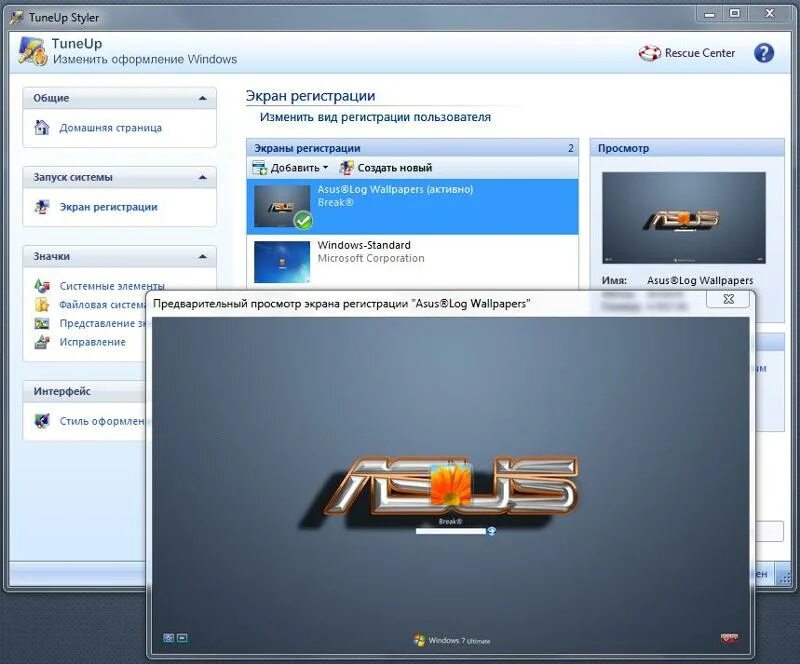Open the Добавить dropdown arrow

click(326, 167)
